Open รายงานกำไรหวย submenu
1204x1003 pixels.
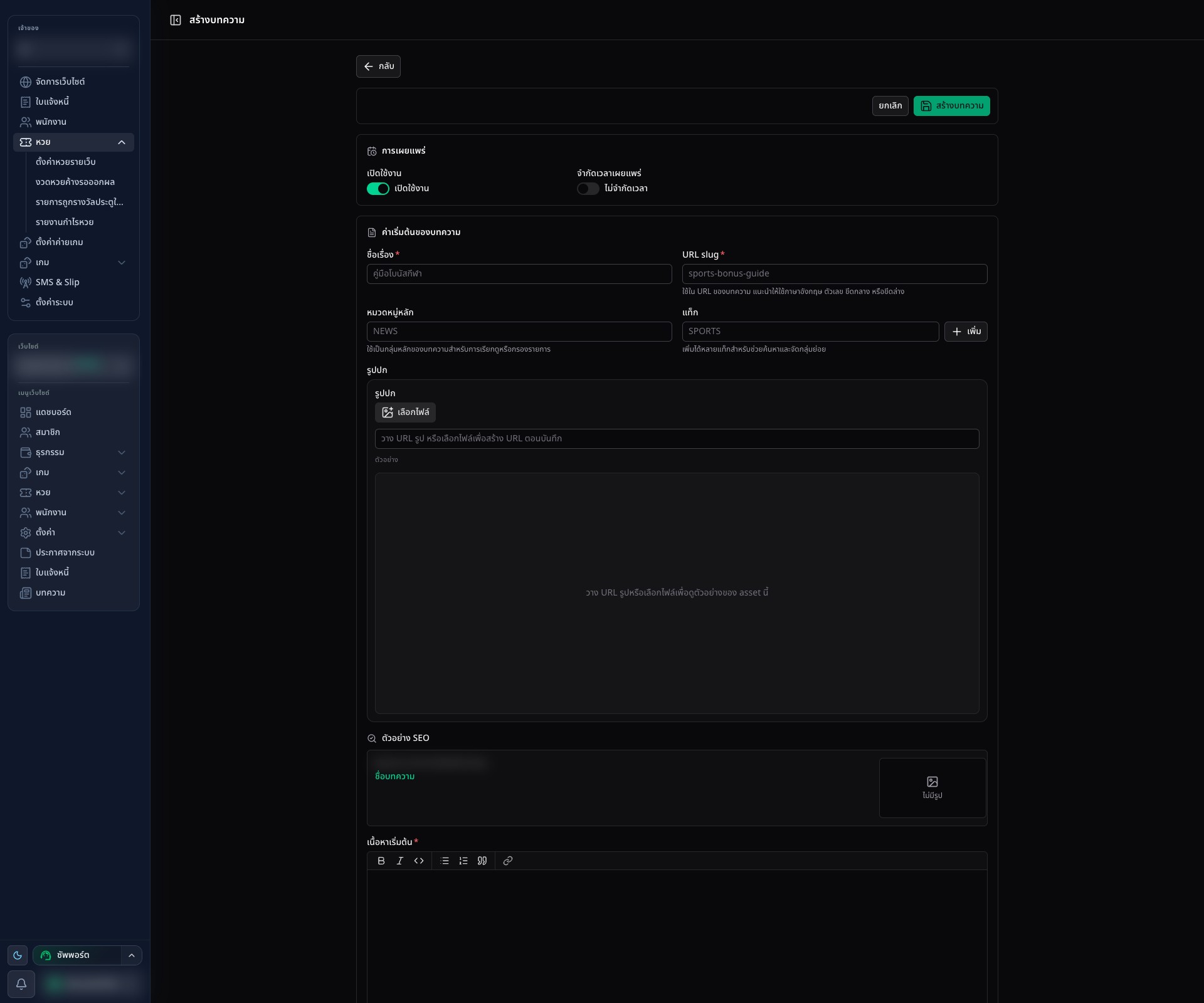click(80, 223)
